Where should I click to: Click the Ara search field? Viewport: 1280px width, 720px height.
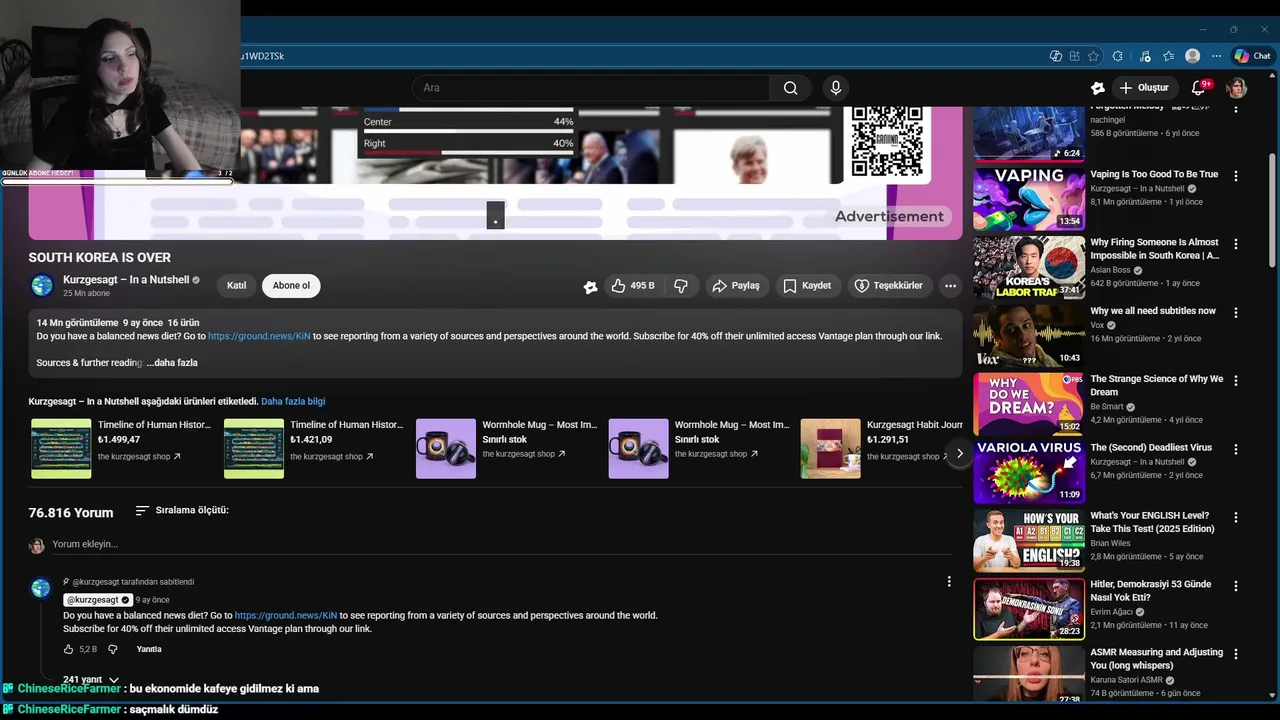click(590, 88)
